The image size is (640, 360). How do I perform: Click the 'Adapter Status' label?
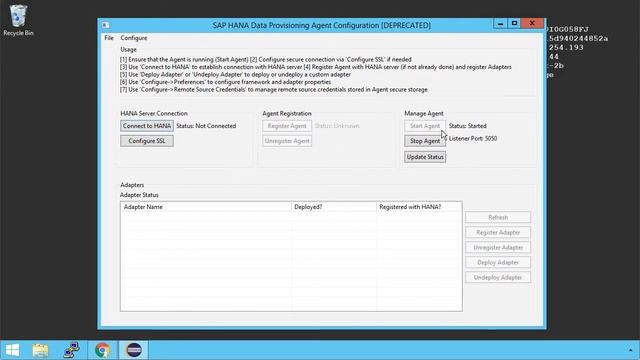[139, 195]
